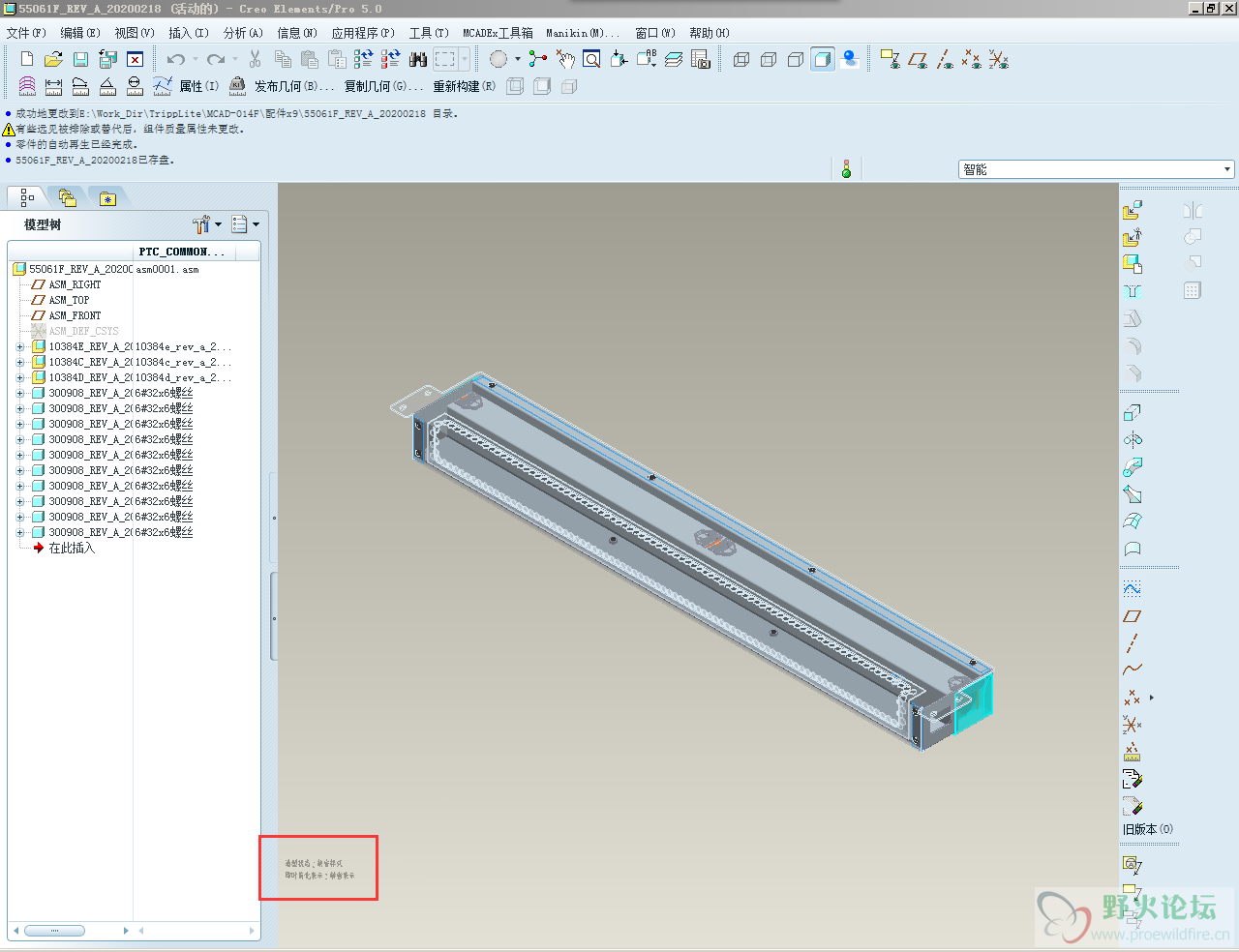This screenshot has width=1239, height=952.
Task: Click the 旧版本(O) button
Action: click(x=1147, y=829)
